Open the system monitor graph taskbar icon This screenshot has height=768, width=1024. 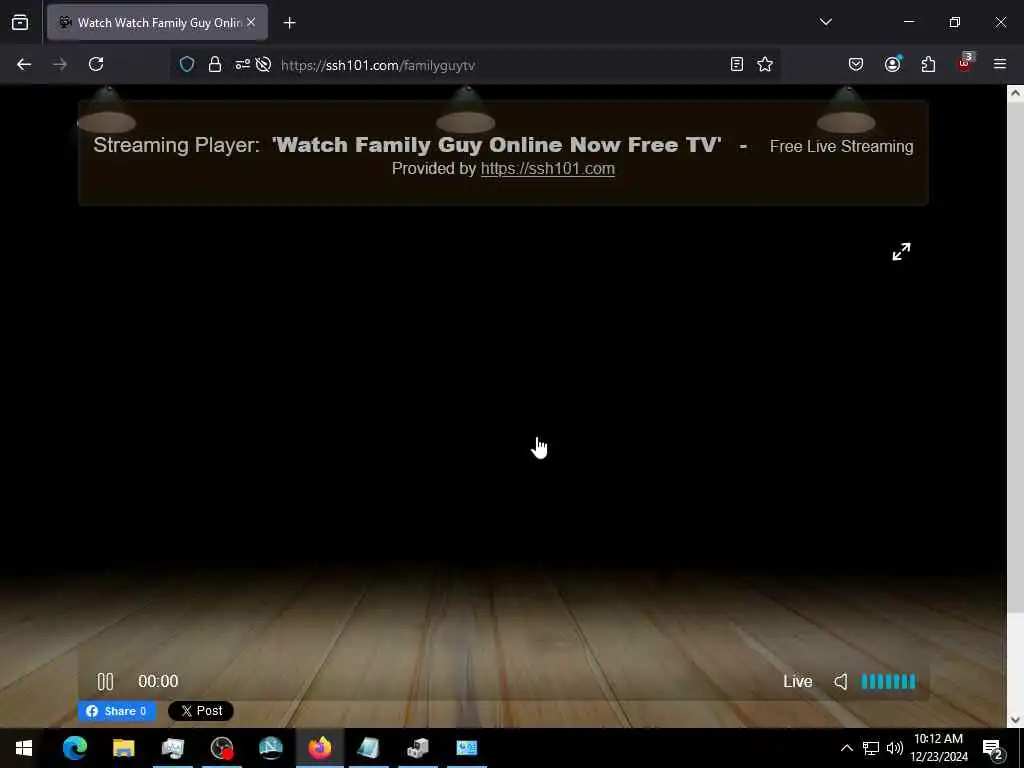pyautogui.click(x=172, y=748)
